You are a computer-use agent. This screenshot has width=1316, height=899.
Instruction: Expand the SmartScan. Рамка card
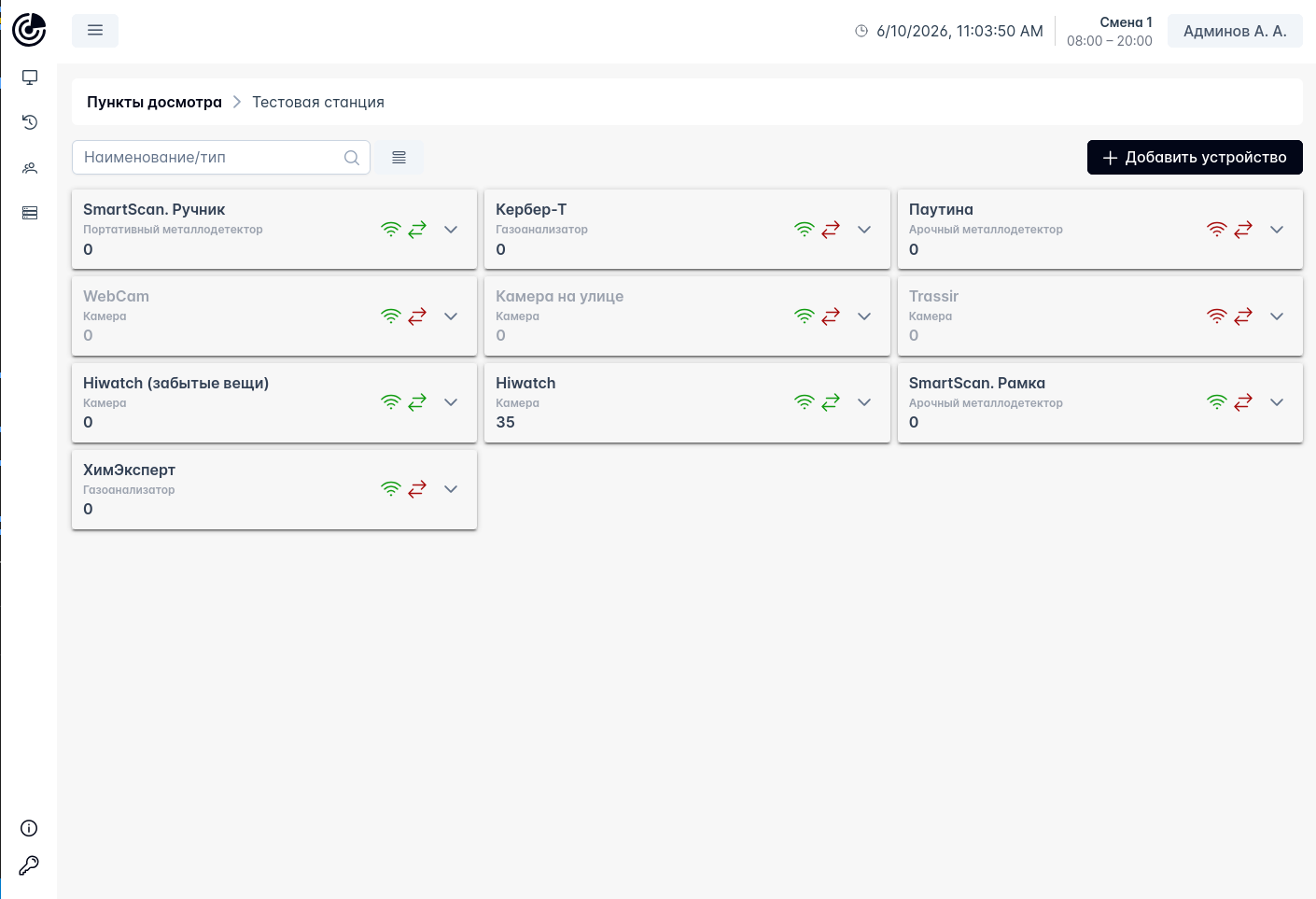click(1277, 402)
